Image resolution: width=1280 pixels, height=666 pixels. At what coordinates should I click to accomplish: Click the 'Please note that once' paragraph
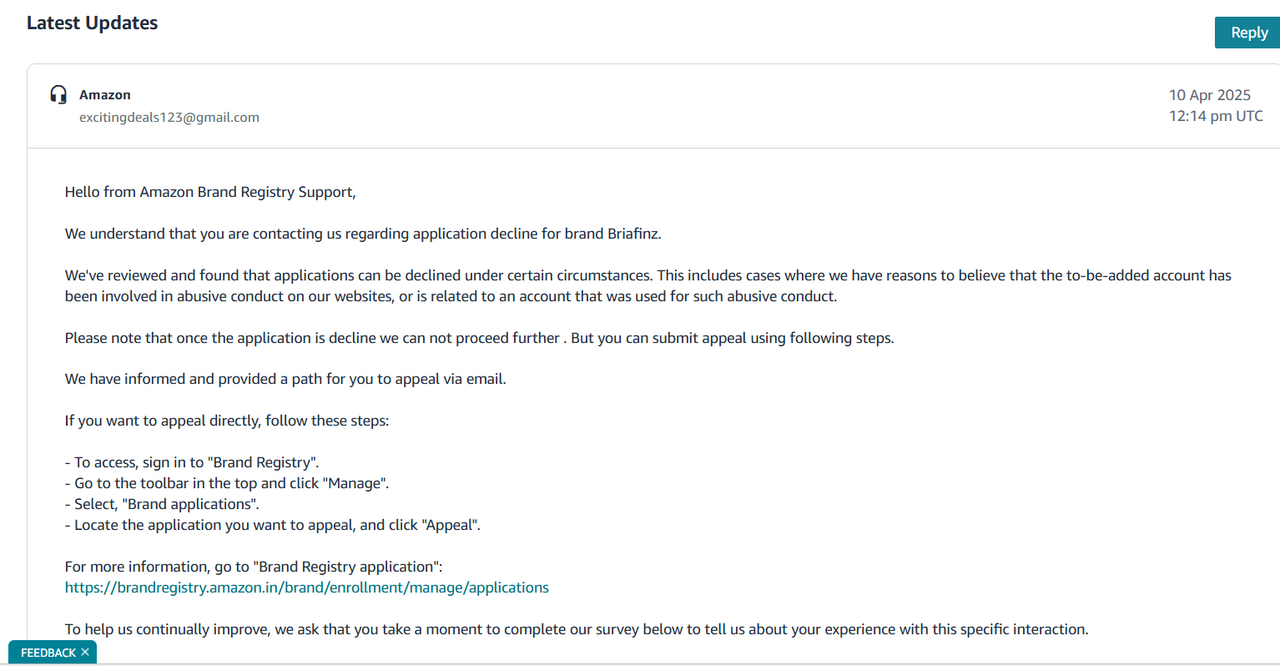pos(479,338)
